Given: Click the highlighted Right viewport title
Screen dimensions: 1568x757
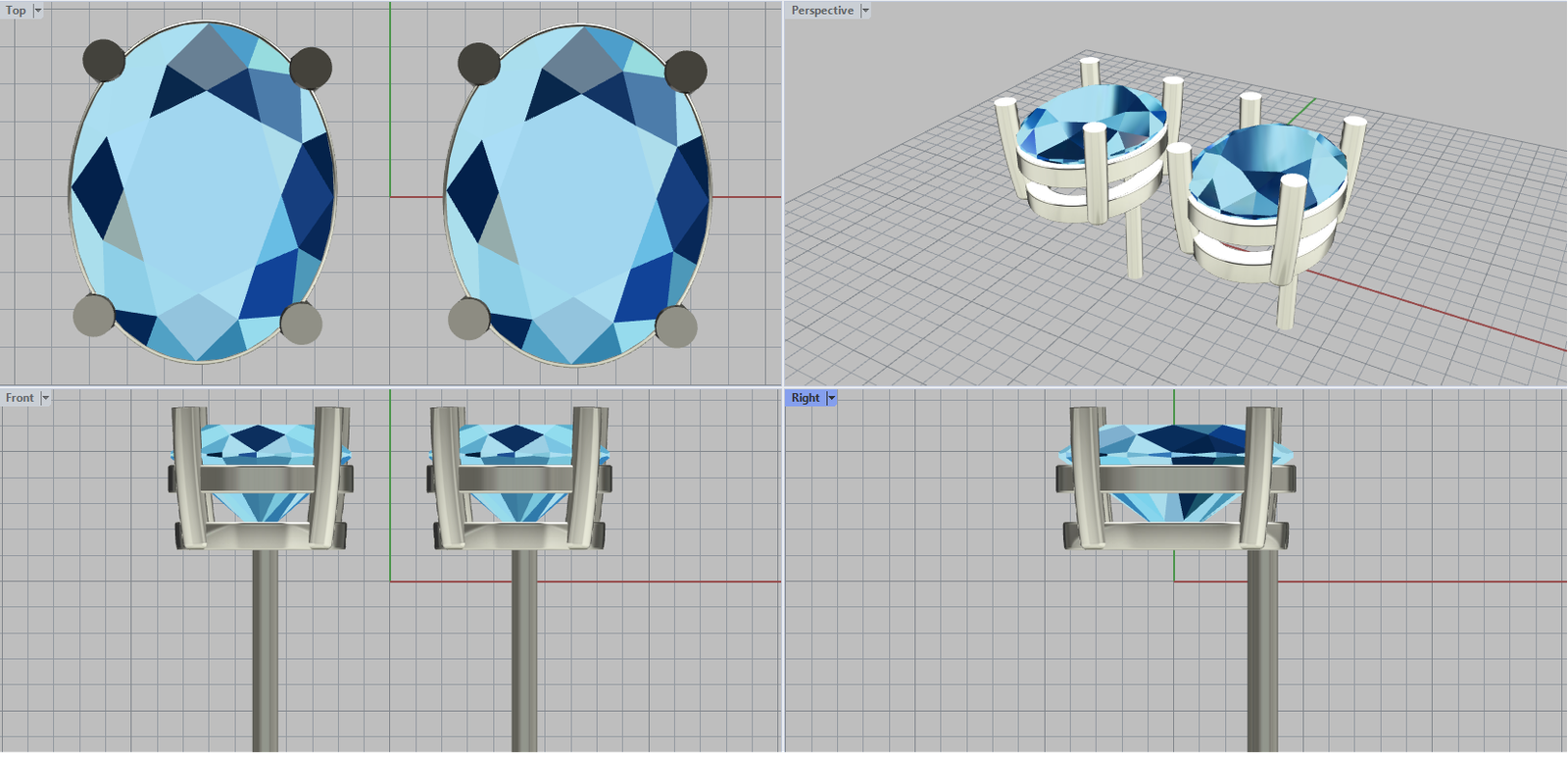Looking at the screenshot, I should 805,398.
